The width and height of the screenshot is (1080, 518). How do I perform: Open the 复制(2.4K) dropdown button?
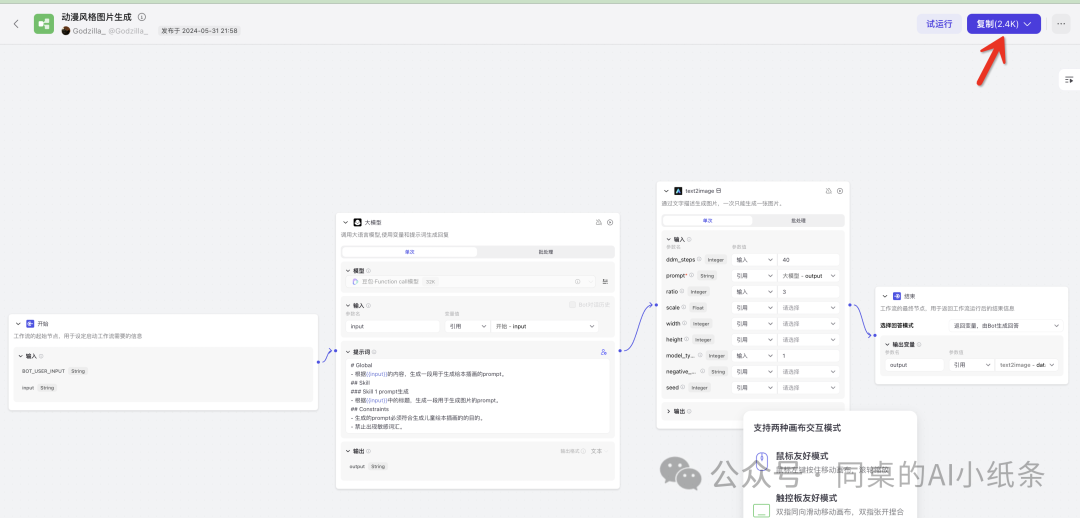point(1004,24)
